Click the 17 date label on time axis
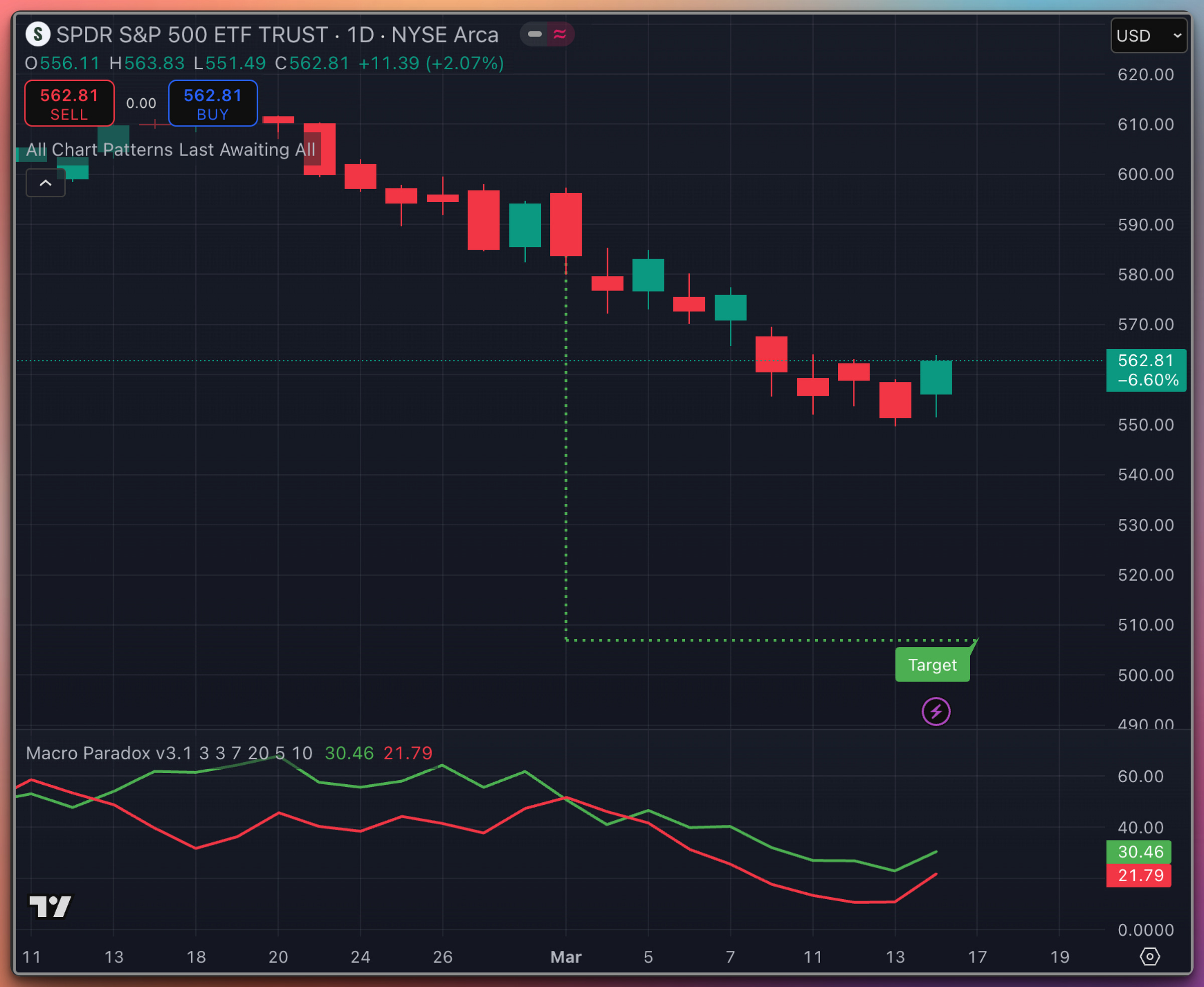 tap(977, 957)
